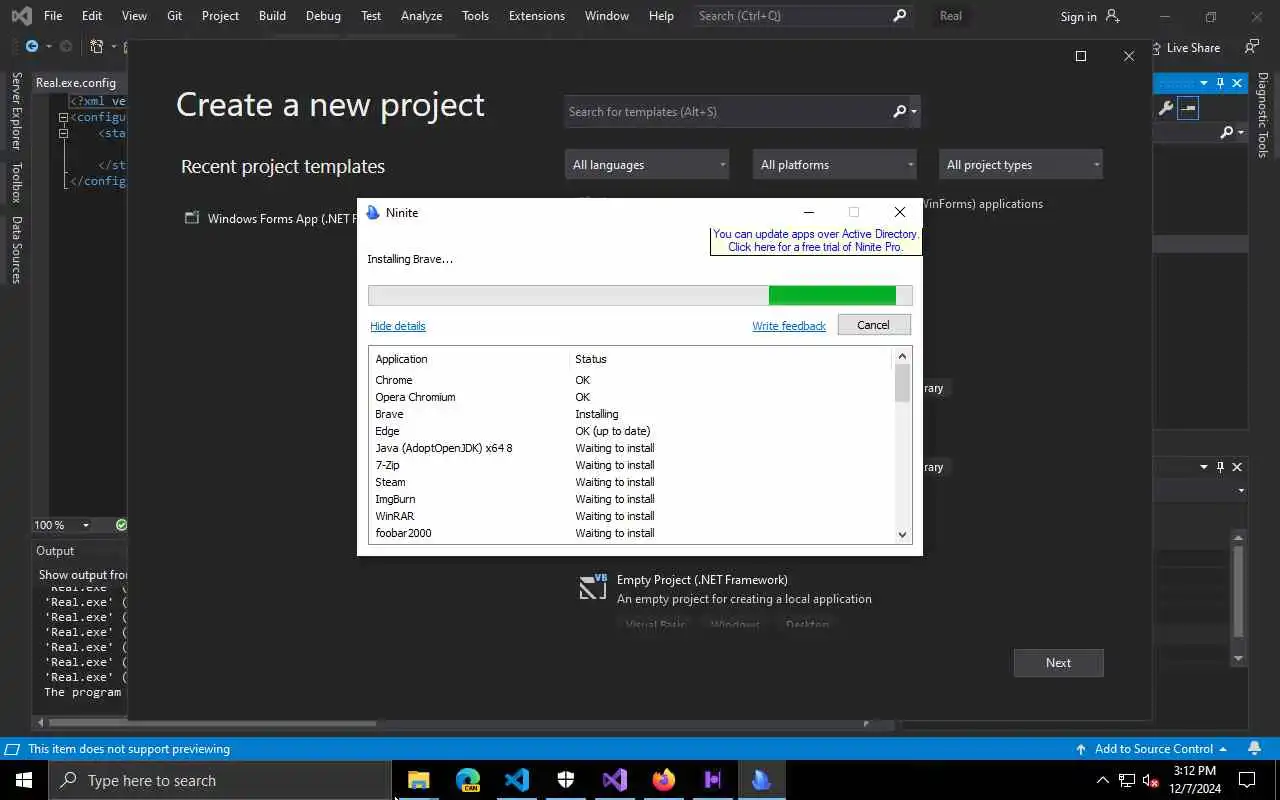Click Write feedback link in Ninite
Viewport: 1280px width, 800px height.
click(789, 326)
